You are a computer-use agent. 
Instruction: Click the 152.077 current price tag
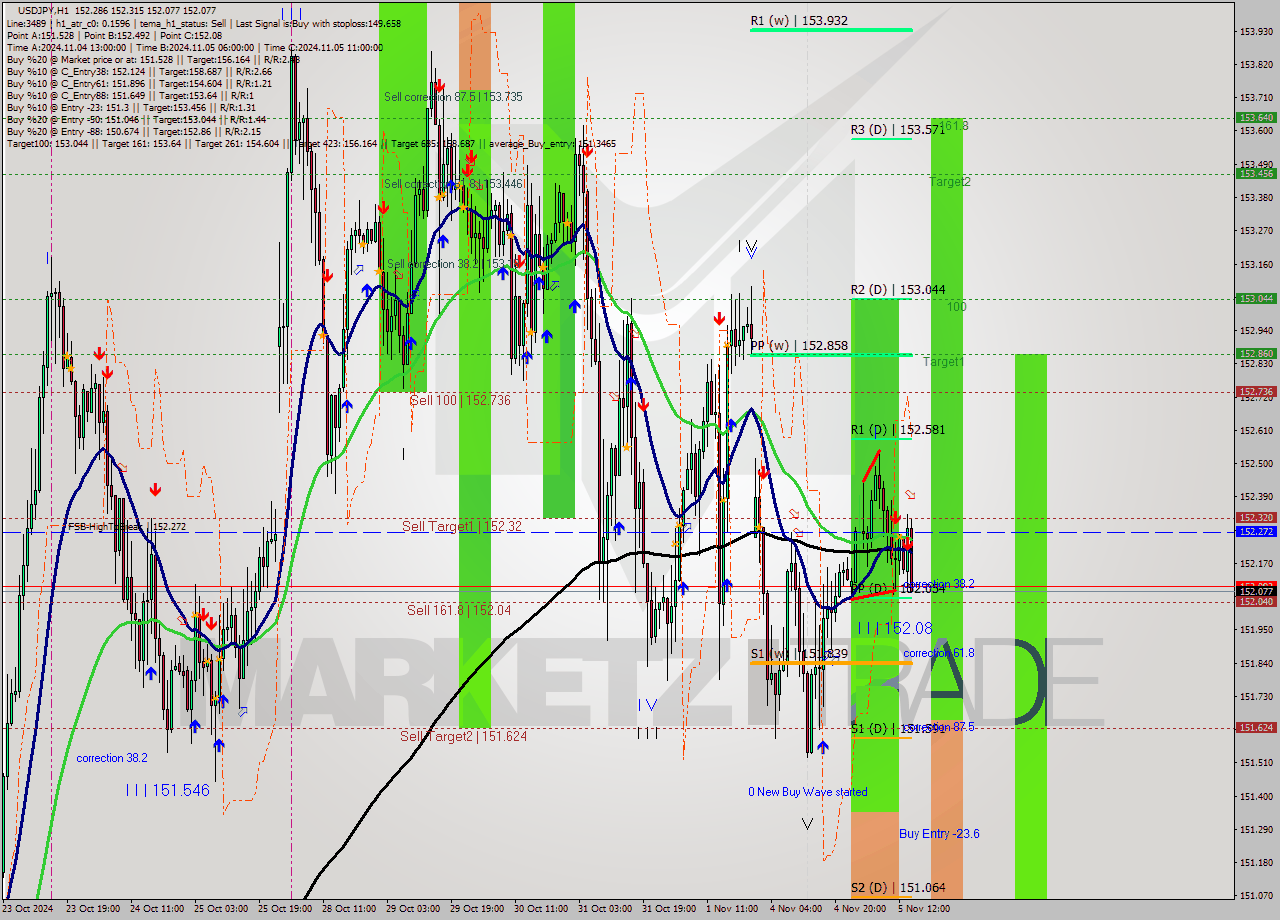(1256, 591)
